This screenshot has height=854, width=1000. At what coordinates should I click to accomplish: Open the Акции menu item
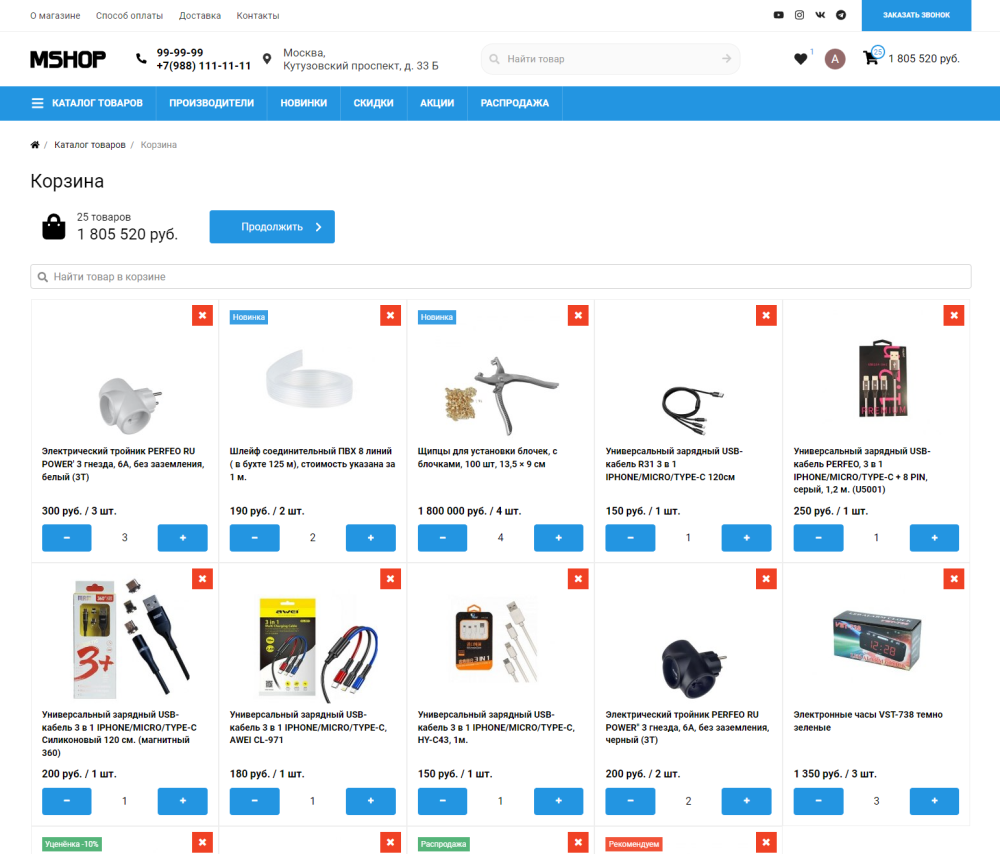click(437, 103)
